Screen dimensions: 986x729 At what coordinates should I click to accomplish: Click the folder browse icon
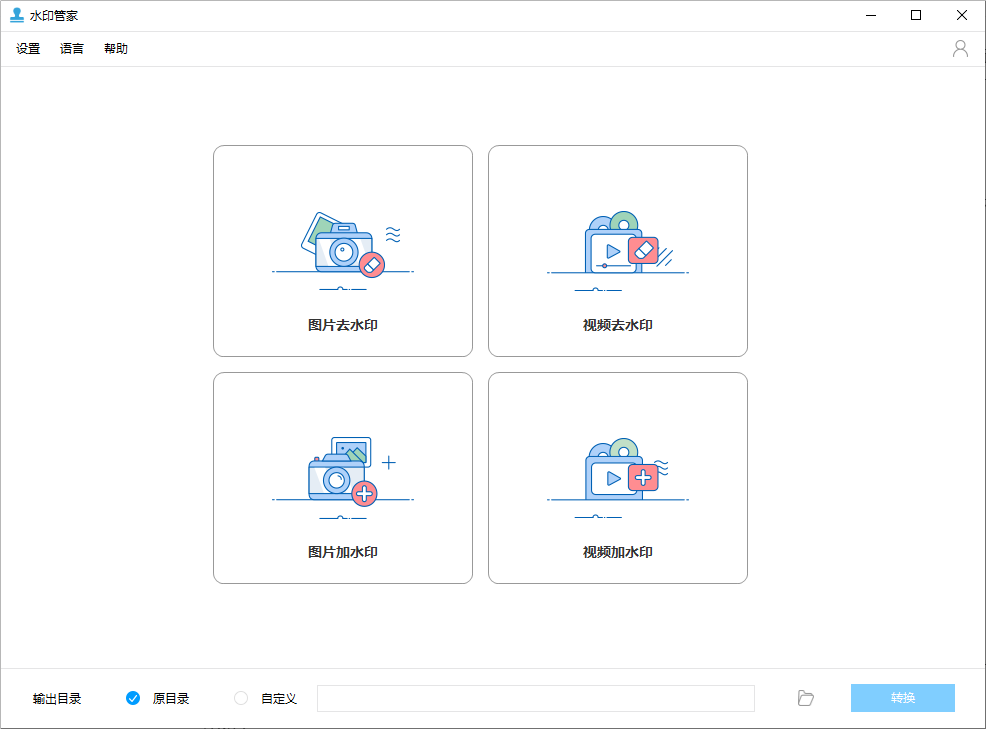point(806,698)
